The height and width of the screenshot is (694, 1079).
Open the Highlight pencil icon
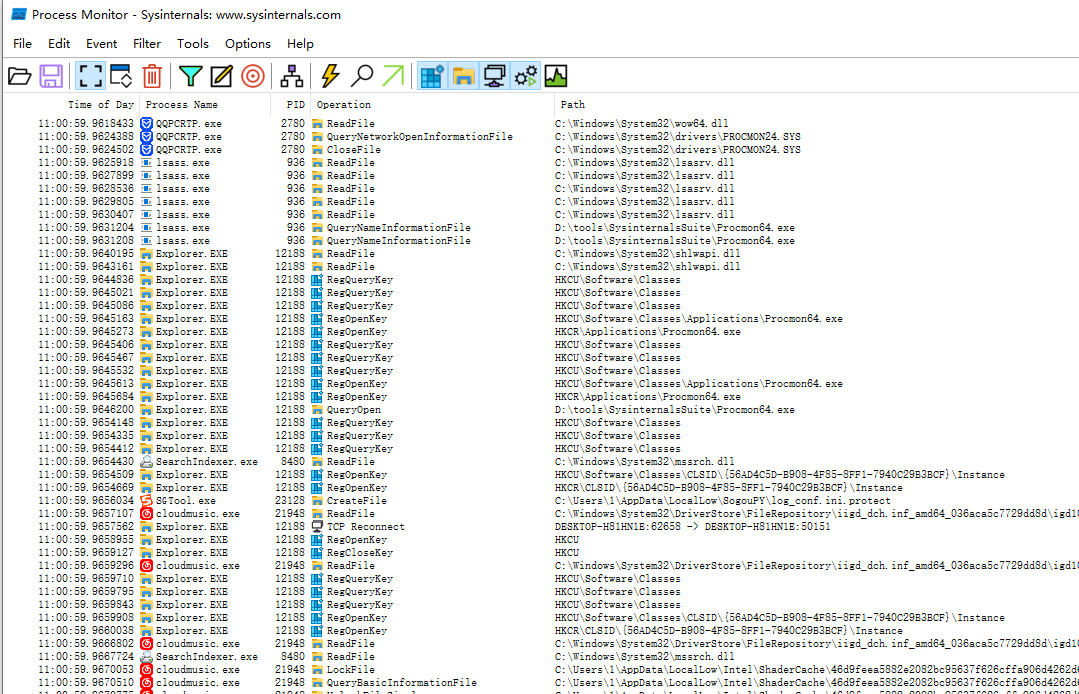pos(221,76)
